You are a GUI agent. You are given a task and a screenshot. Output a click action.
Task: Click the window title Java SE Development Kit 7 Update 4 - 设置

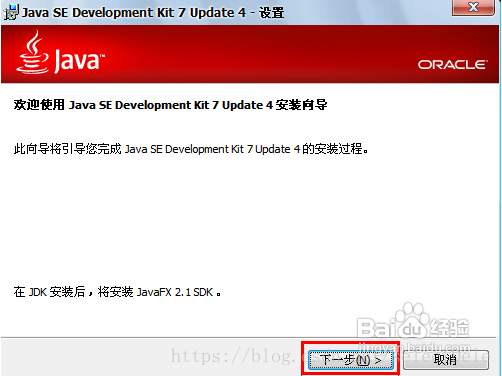[153, 13]
